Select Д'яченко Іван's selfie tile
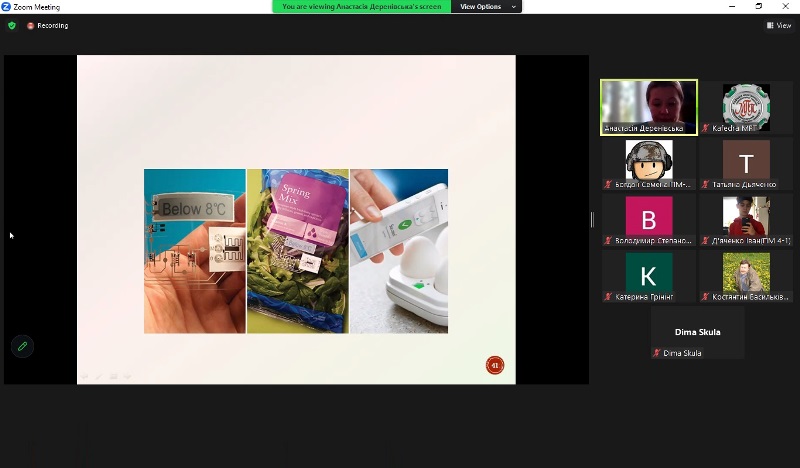This screenshot has height=468, width=800. click(746, 220)
